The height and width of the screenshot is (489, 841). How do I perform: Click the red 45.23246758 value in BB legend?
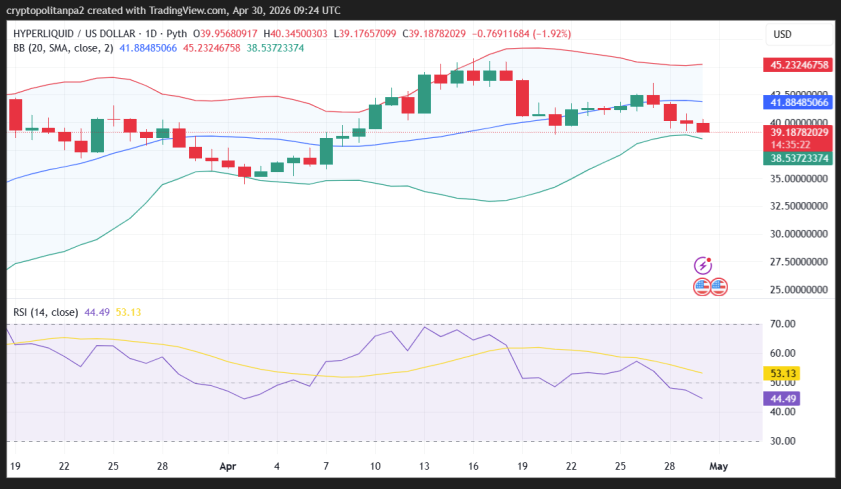point(212,48)
